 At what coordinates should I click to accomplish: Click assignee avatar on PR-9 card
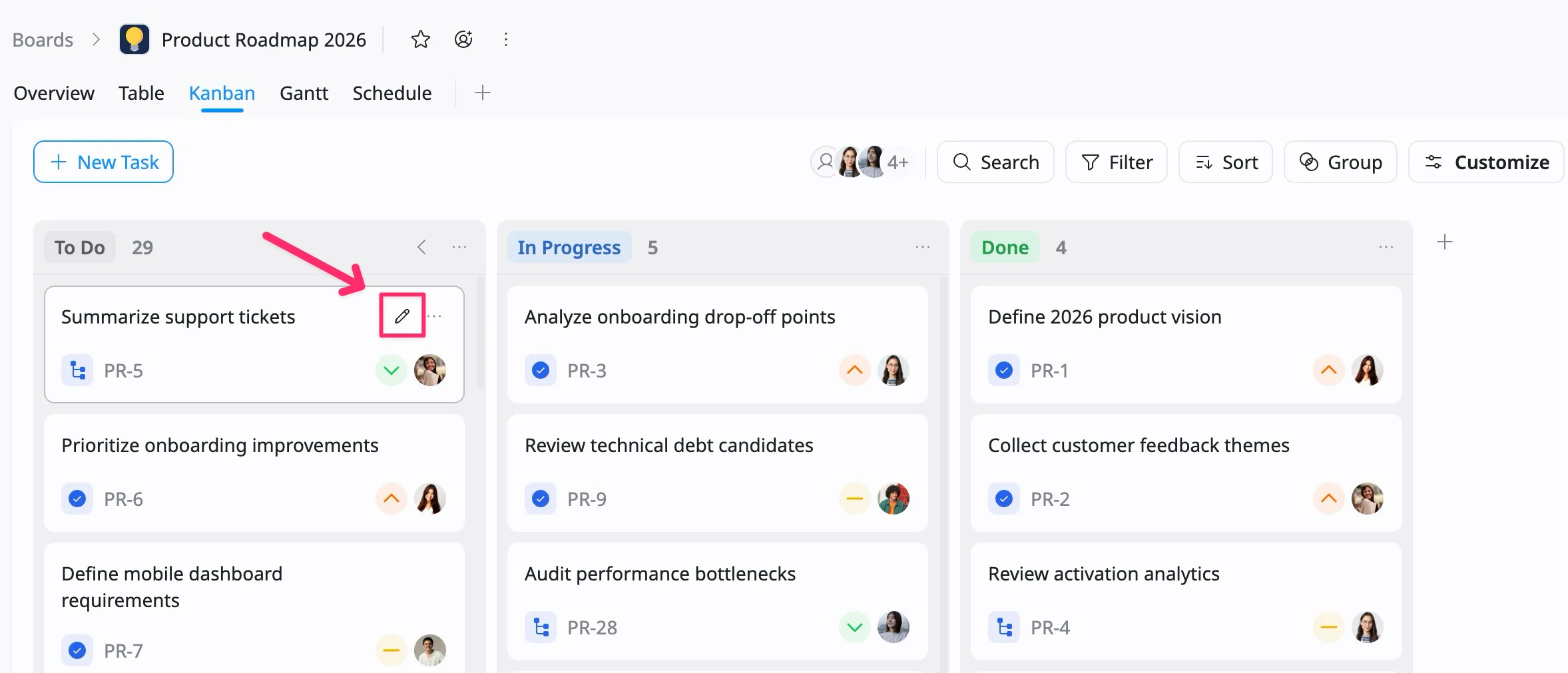(x=894, y=499)
